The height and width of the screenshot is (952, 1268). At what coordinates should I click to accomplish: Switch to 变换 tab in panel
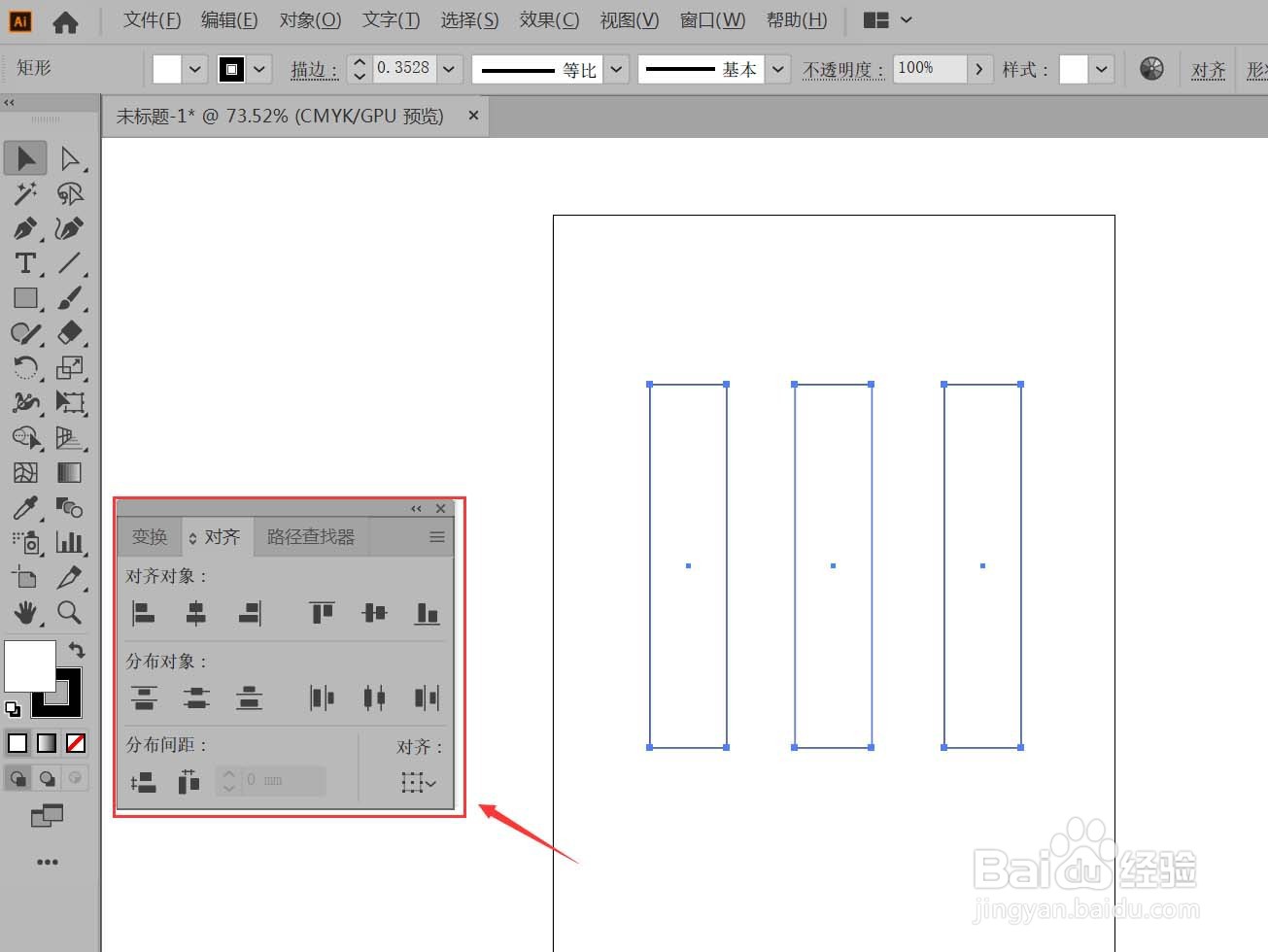pos(150,537)
